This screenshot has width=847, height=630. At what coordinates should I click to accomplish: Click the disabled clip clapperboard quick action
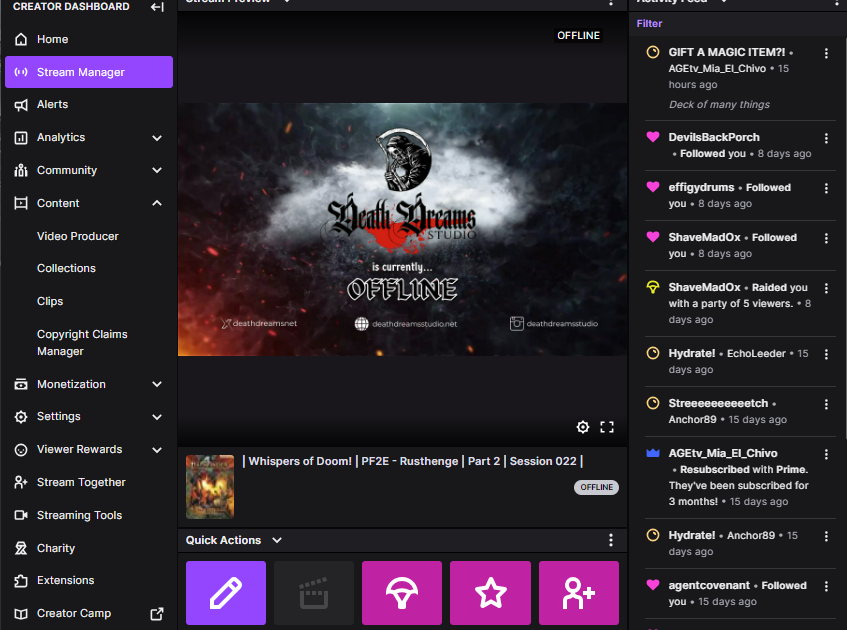(x=314, y=593)
